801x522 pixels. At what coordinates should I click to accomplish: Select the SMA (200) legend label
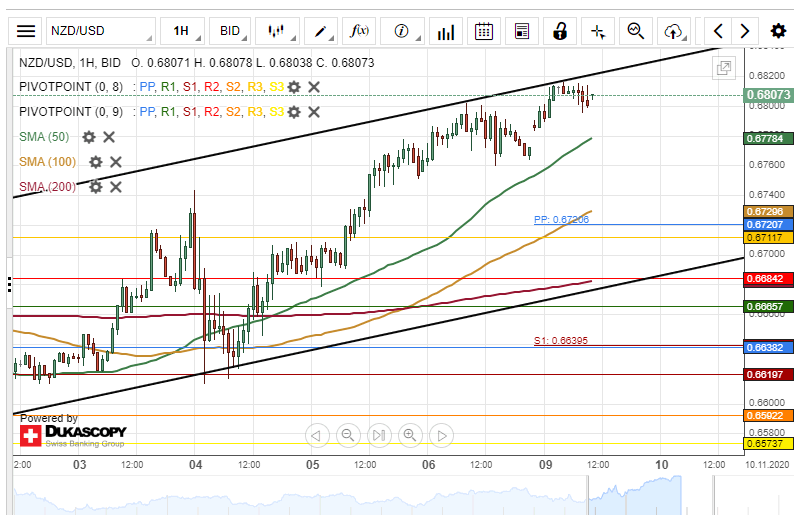[x=48, y=187]
